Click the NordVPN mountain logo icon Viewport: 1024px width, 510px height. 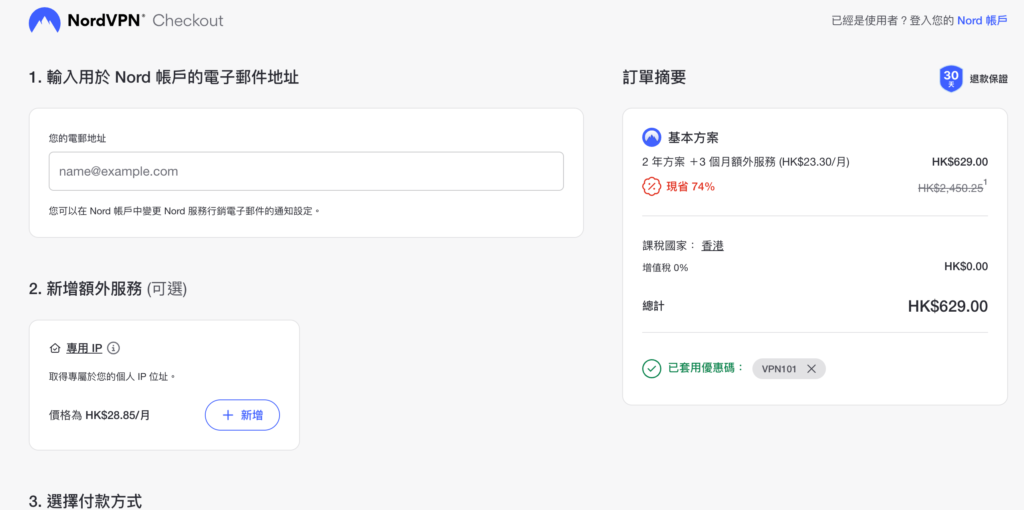coord(44,20)
